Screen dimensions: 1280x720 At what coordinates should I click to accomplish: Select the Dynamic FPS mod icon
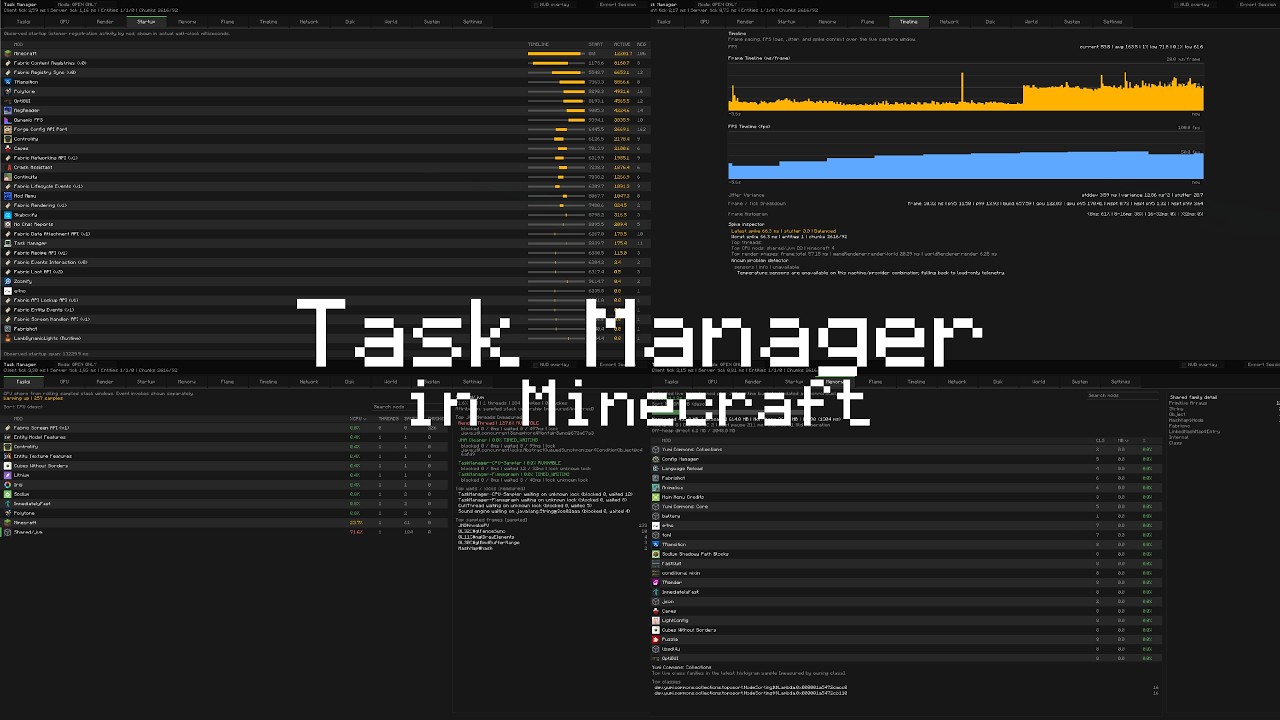click(x=8, y=120)
